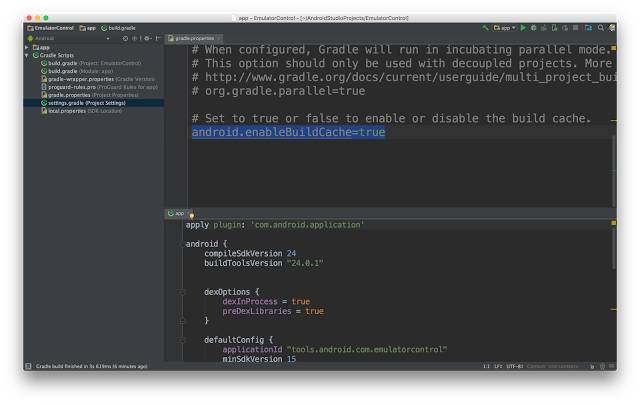
Task: Click the EmulatorControl breadcrumb
Action: pyautogui.click(x=50, y=28)
